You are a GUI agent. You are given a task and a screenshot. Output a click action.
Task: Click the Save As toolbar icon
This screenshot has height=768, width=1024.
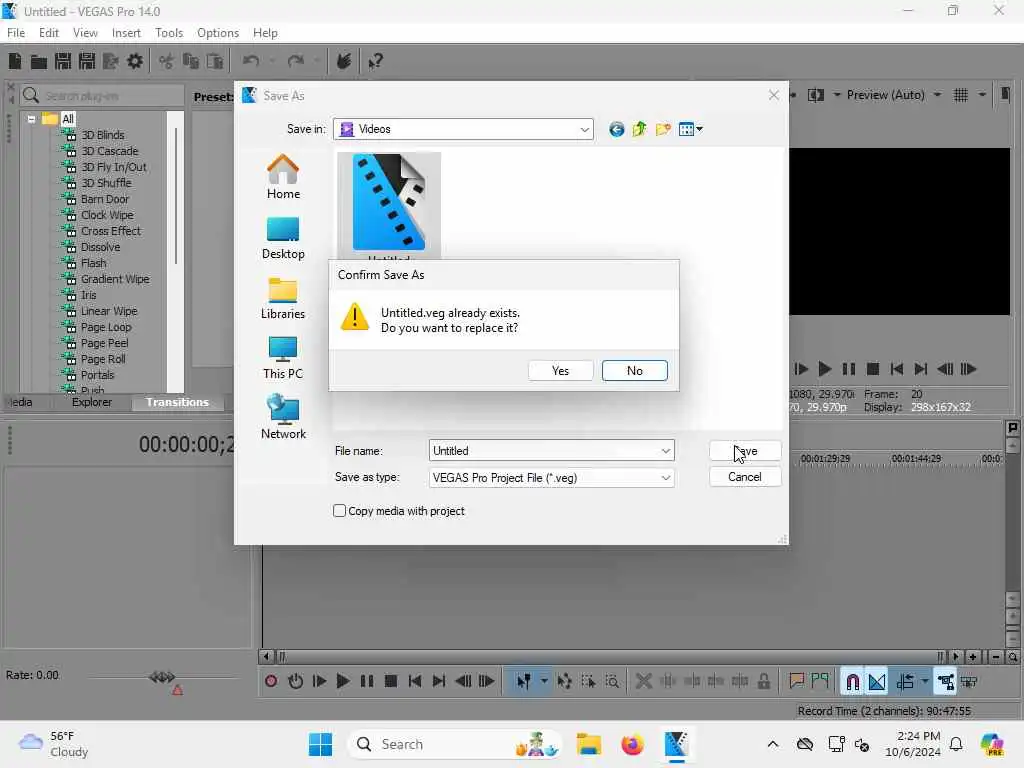[x=87, y=61]
